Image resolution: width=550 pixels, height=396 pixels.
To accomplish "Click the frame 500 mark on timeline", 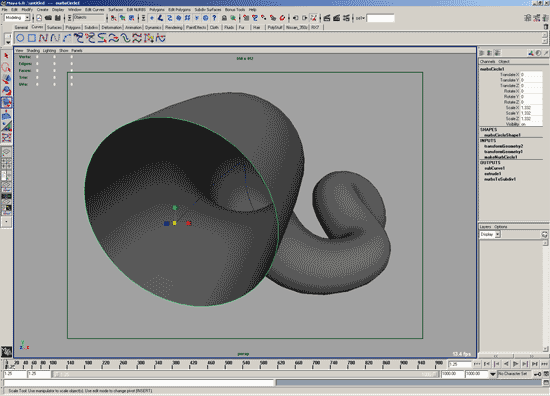I will [x=228, y=364].
